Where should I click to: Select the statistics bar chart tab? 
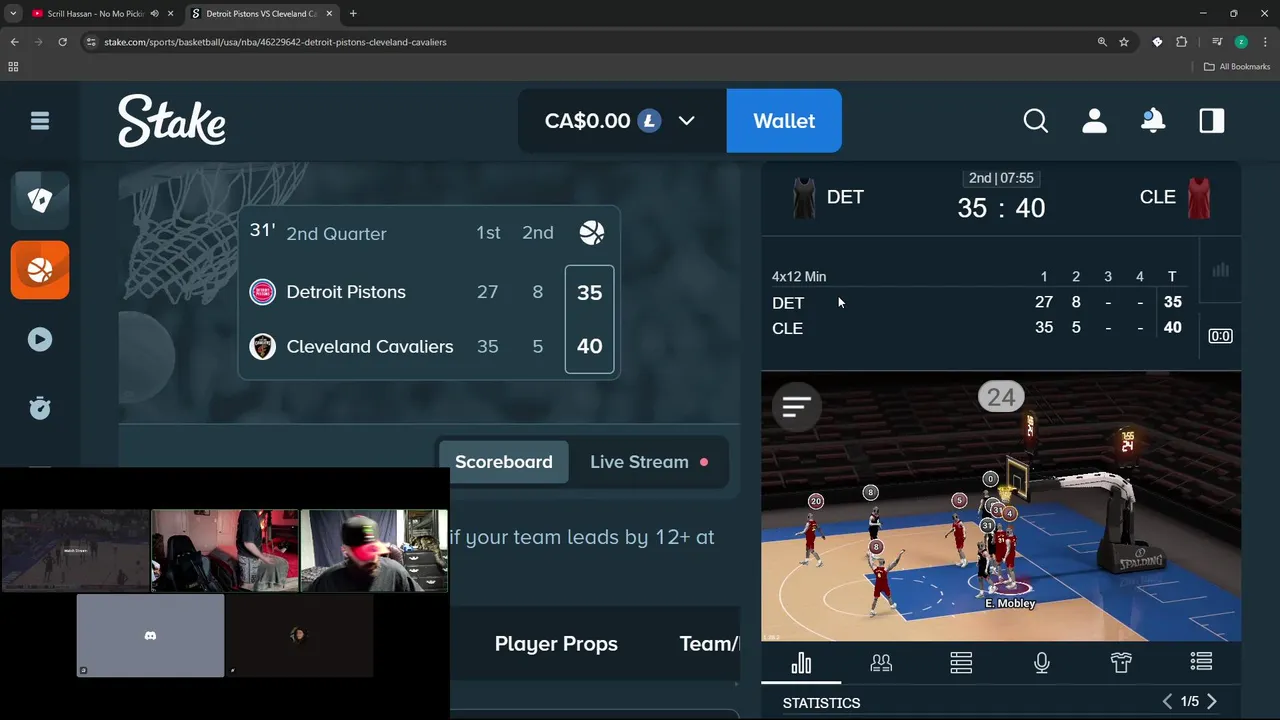(x=801, y=663)
